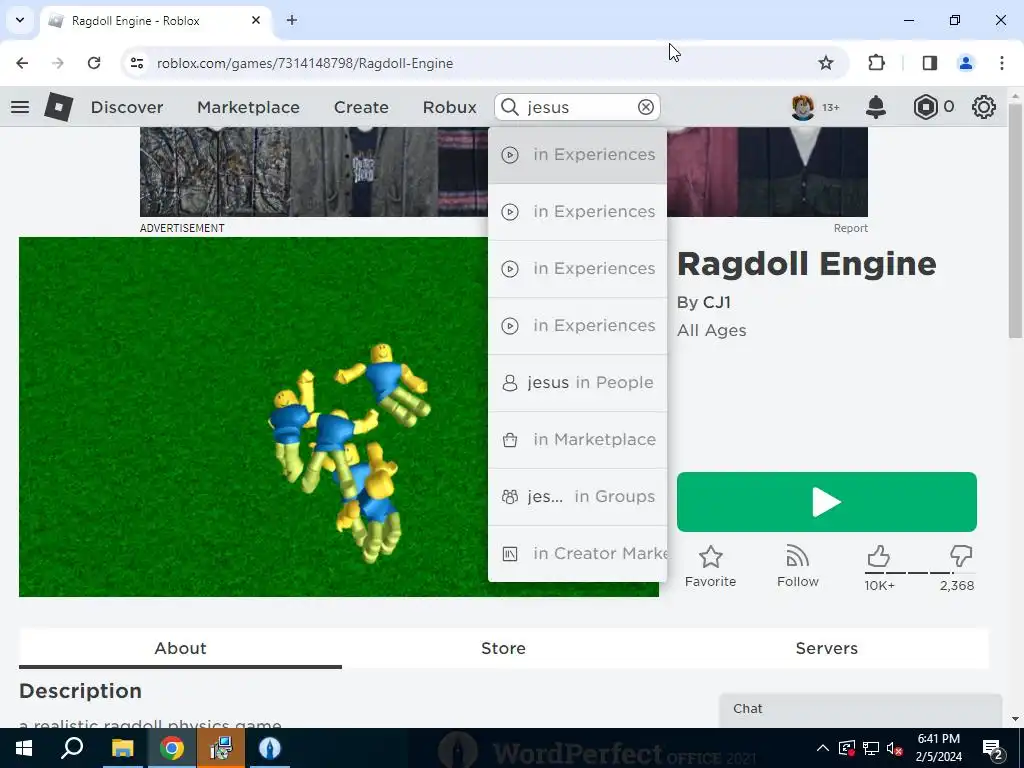View site information icon in address bar
The height and width of the screenshot is (768, 1024).
[136, 63]
